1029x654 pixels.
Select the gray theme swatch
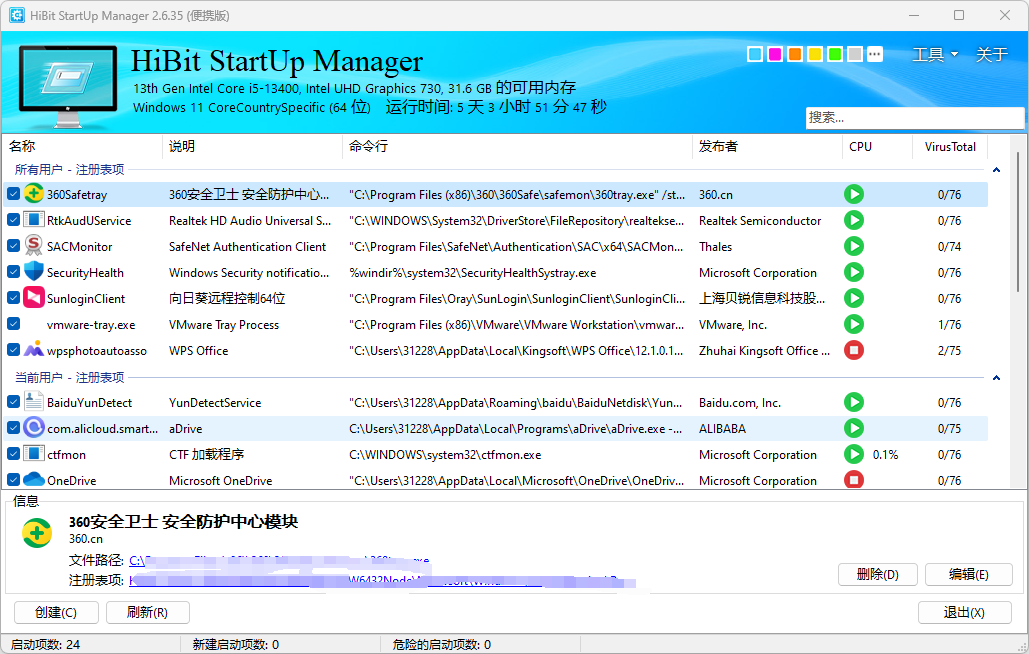point(854,54)
